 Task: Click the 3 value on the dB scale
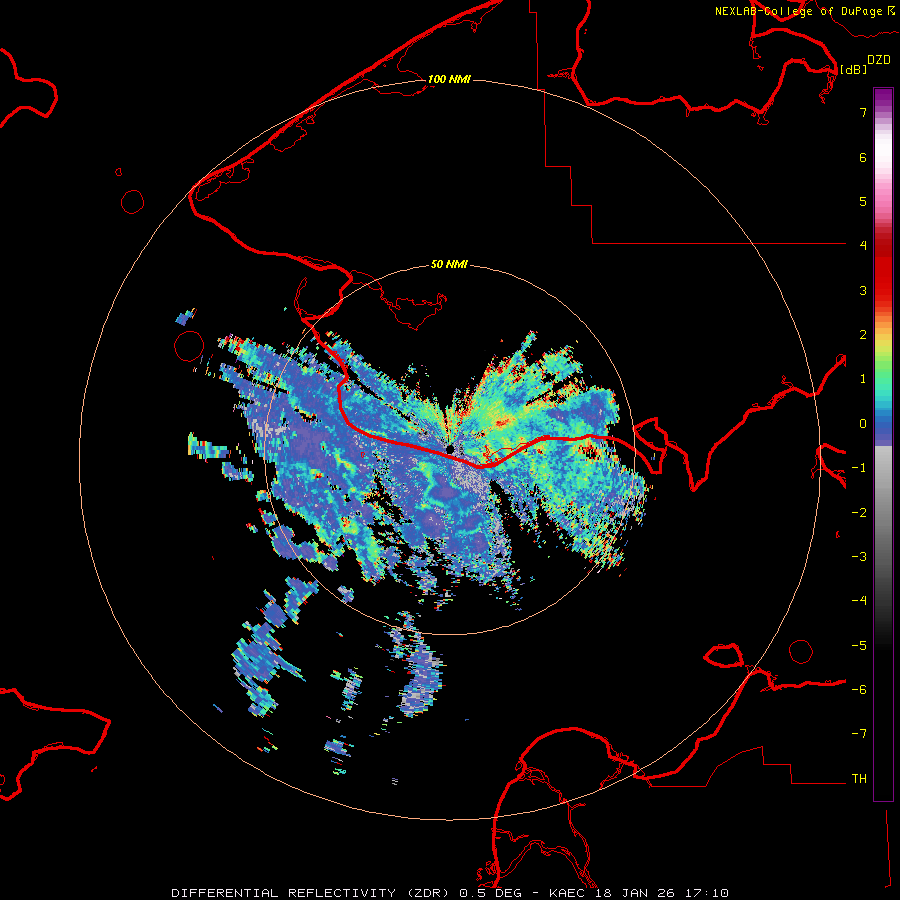click(x=863, y=290)
